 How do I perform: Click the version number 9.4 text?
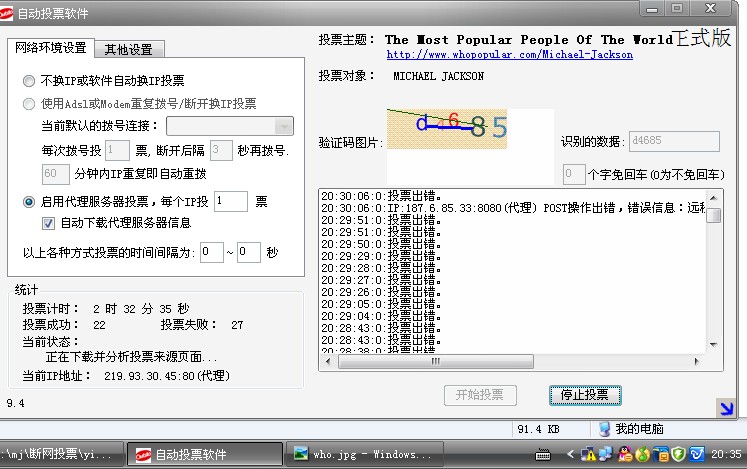click(x=15, y=403)
